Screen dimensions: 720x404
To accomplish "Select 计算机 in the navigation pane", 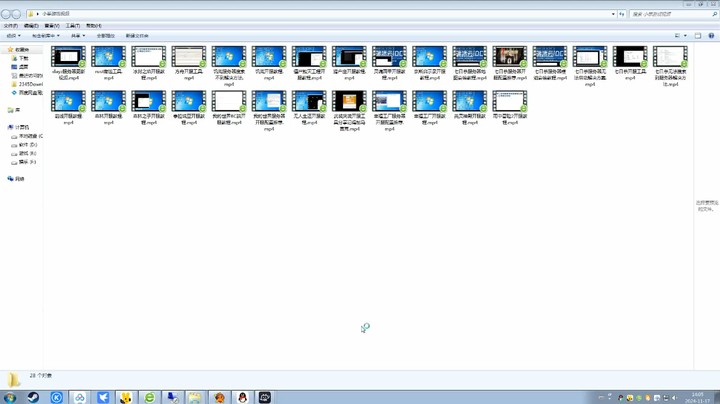I will (18, 127).
